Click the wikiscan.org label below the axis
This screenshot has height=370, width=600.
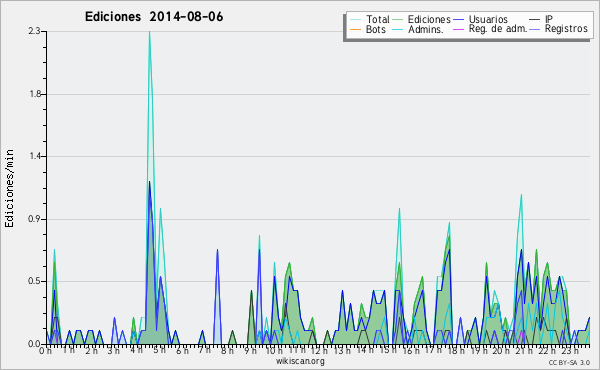(x=300, y=361)
